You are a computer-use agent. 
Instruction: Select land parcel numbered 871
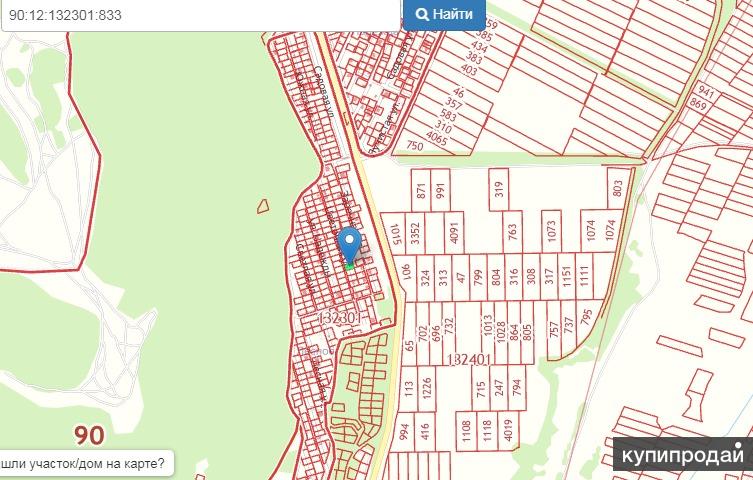pos(421,190)
